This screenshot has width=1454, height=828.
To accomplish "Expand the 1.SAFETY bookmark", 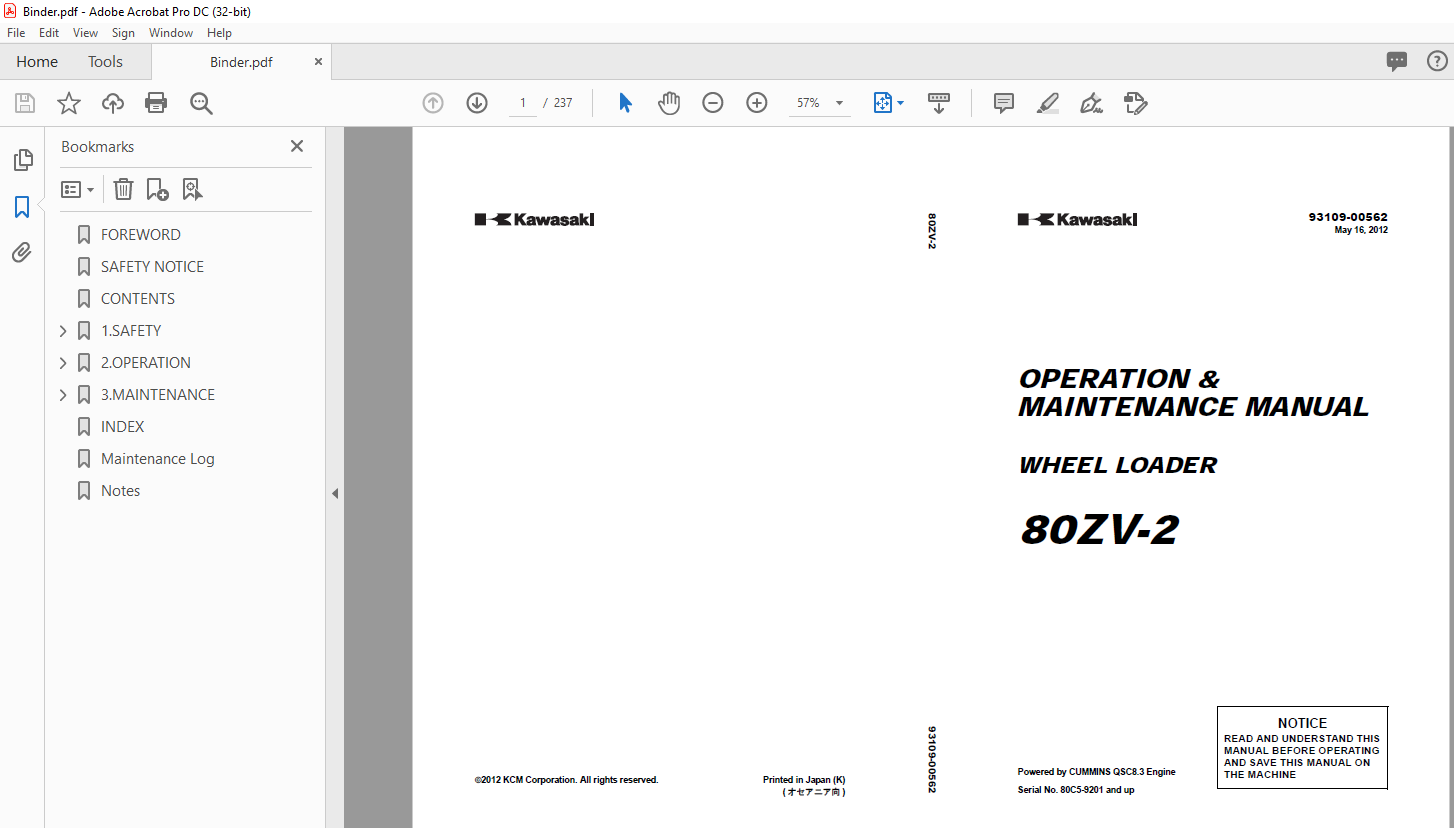I will (63, 331).
